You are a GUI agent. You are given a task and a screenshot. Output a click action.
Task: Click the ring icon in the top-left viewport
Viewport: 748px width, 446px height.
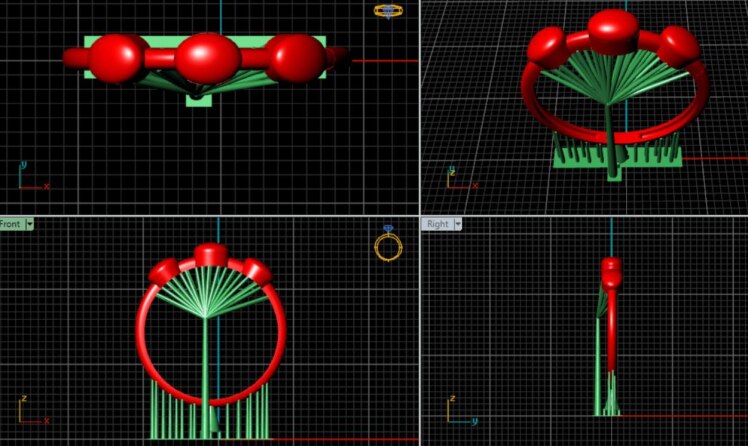(x=388, y=11)
